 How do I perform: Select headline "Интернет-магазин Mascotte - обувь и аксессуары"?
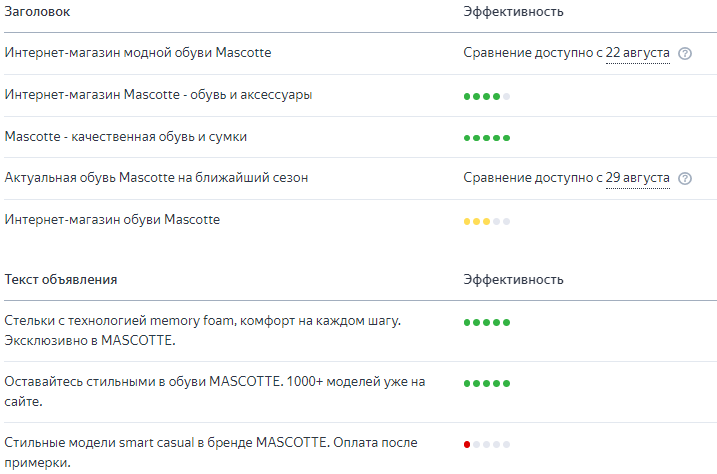(158, 95)
